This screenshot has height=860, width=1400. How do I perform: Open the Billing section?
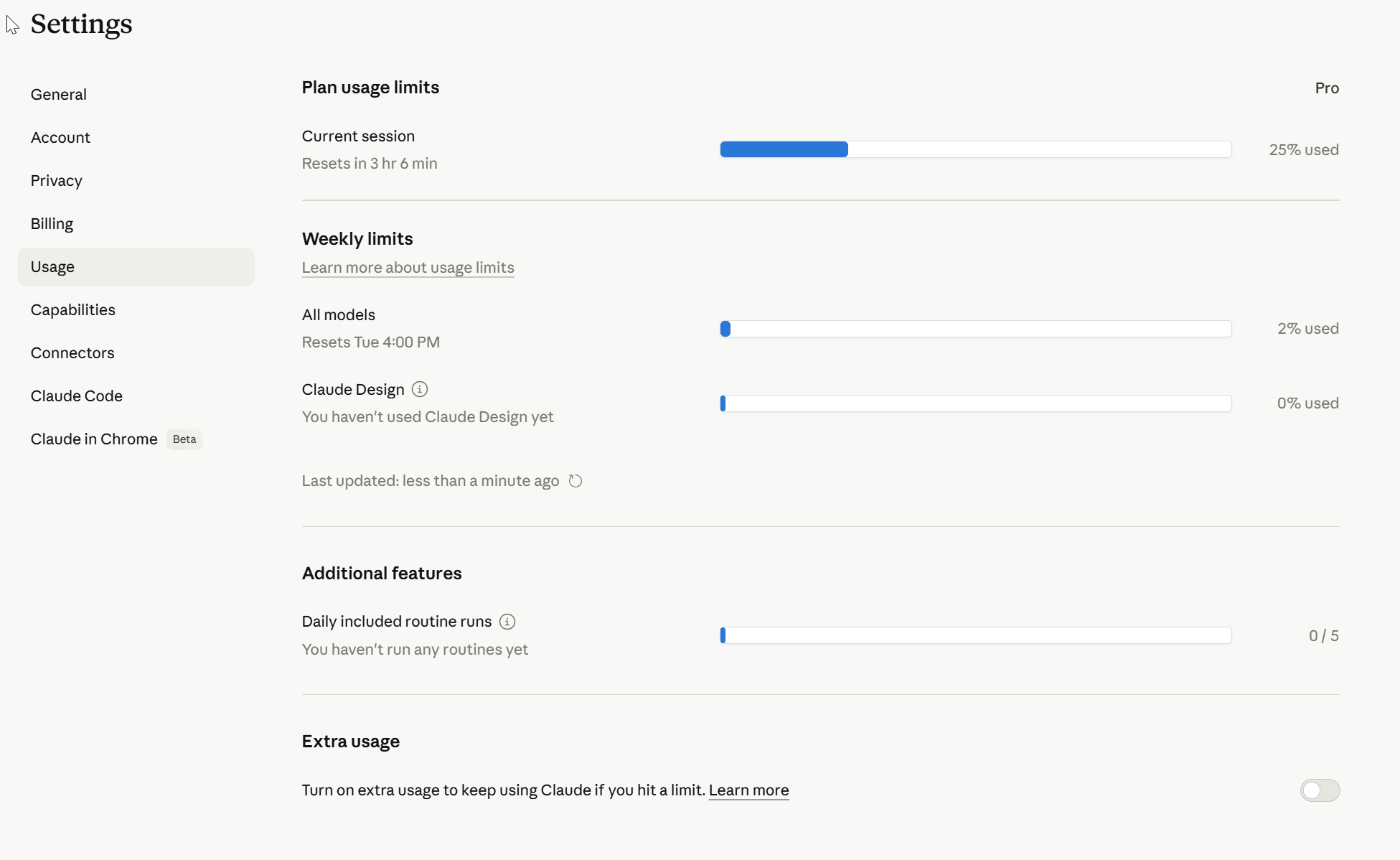[52, 224]
